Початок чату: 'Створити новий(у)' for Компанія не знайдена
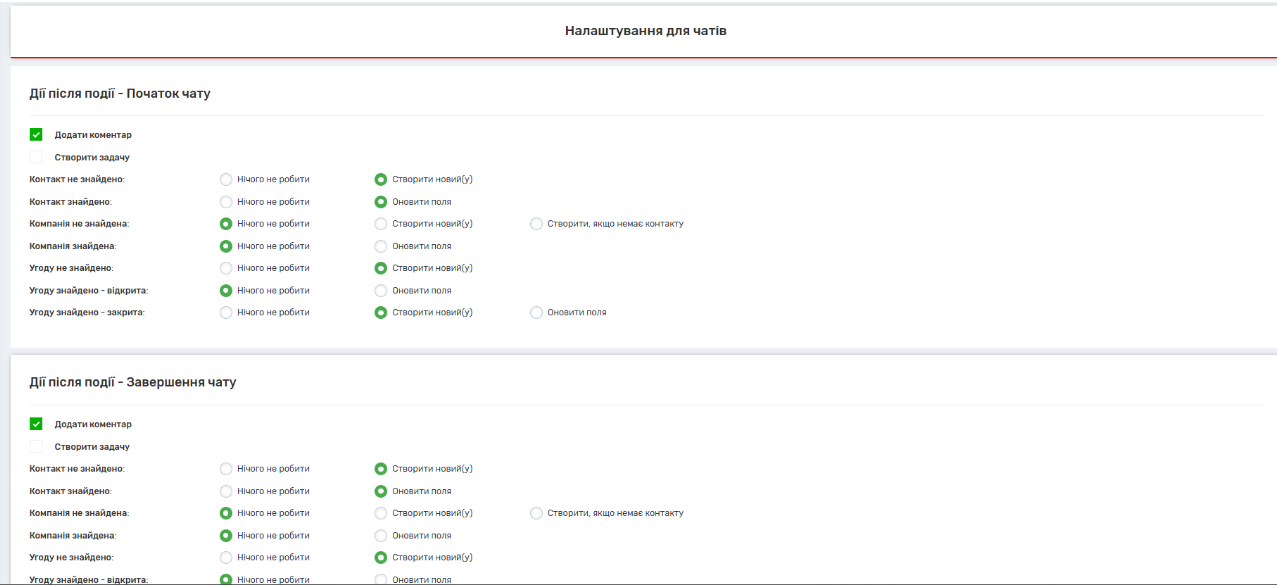Image resolution: width=1277 pixels, height=586 pixels. tap(381, 224)
